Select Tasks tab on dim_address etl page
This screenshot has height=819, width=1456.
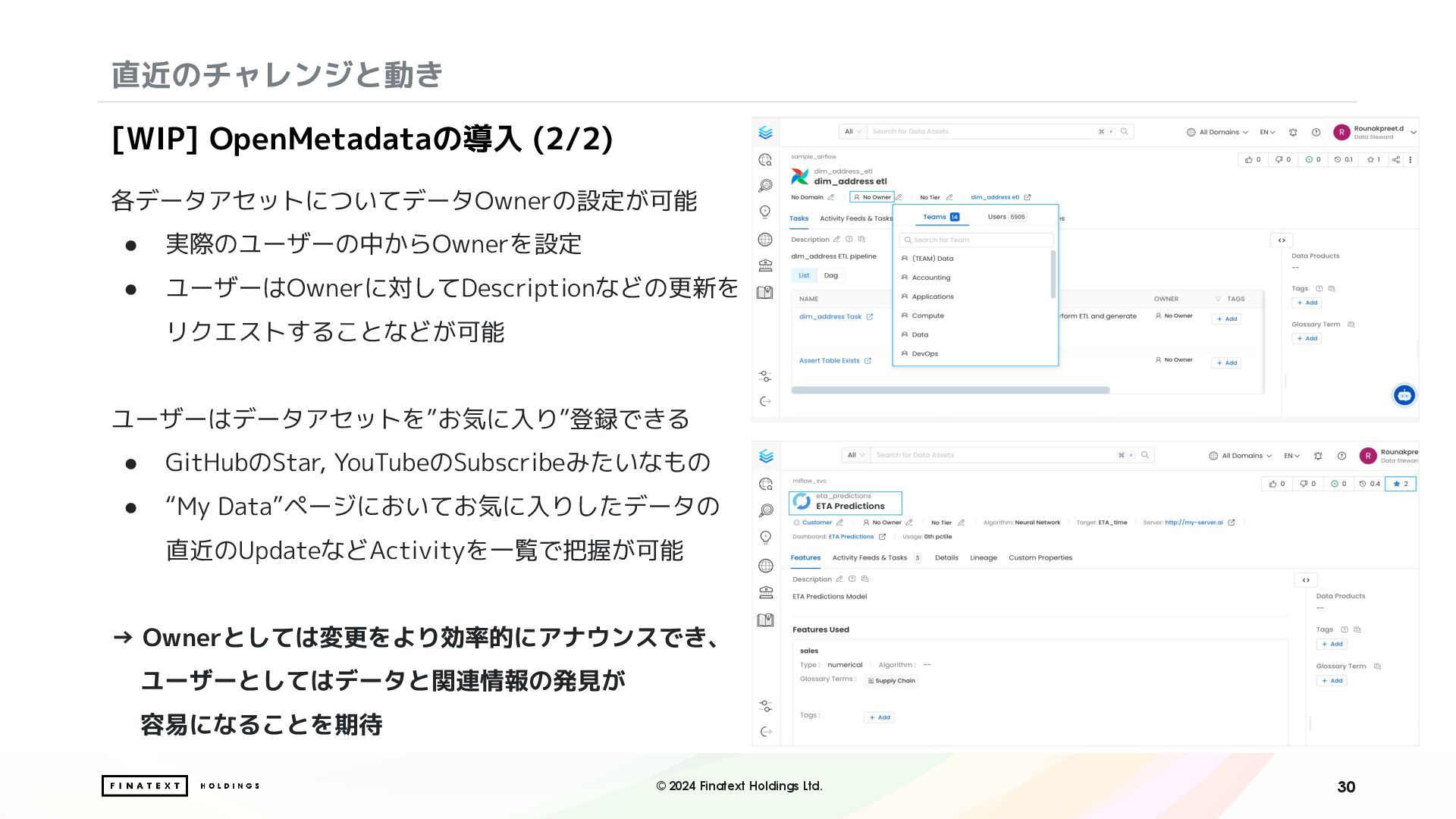tap(799, 218)
